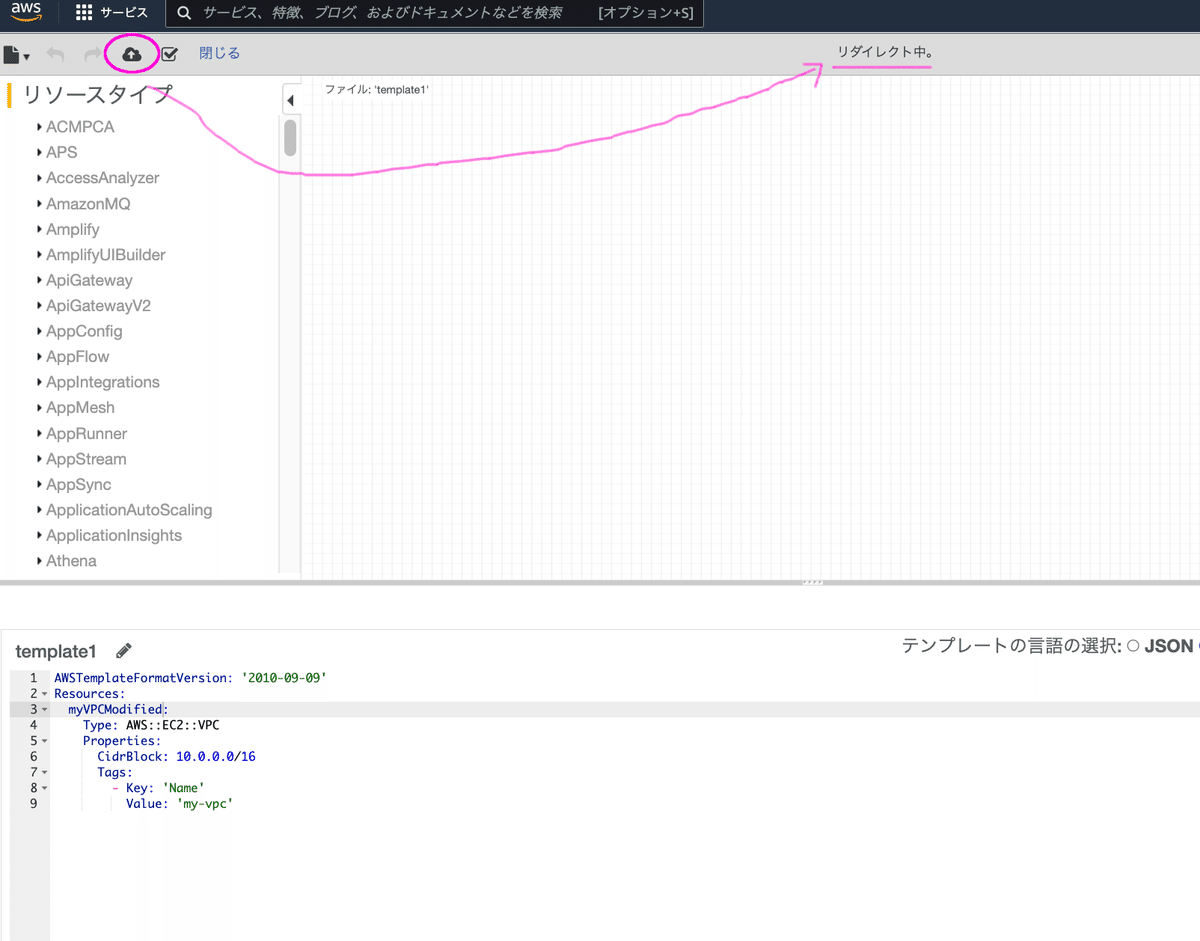Select AppIntegrations in the resource list
The height and width of the screenshot is (941, 1200).
(x=103, y=382)
